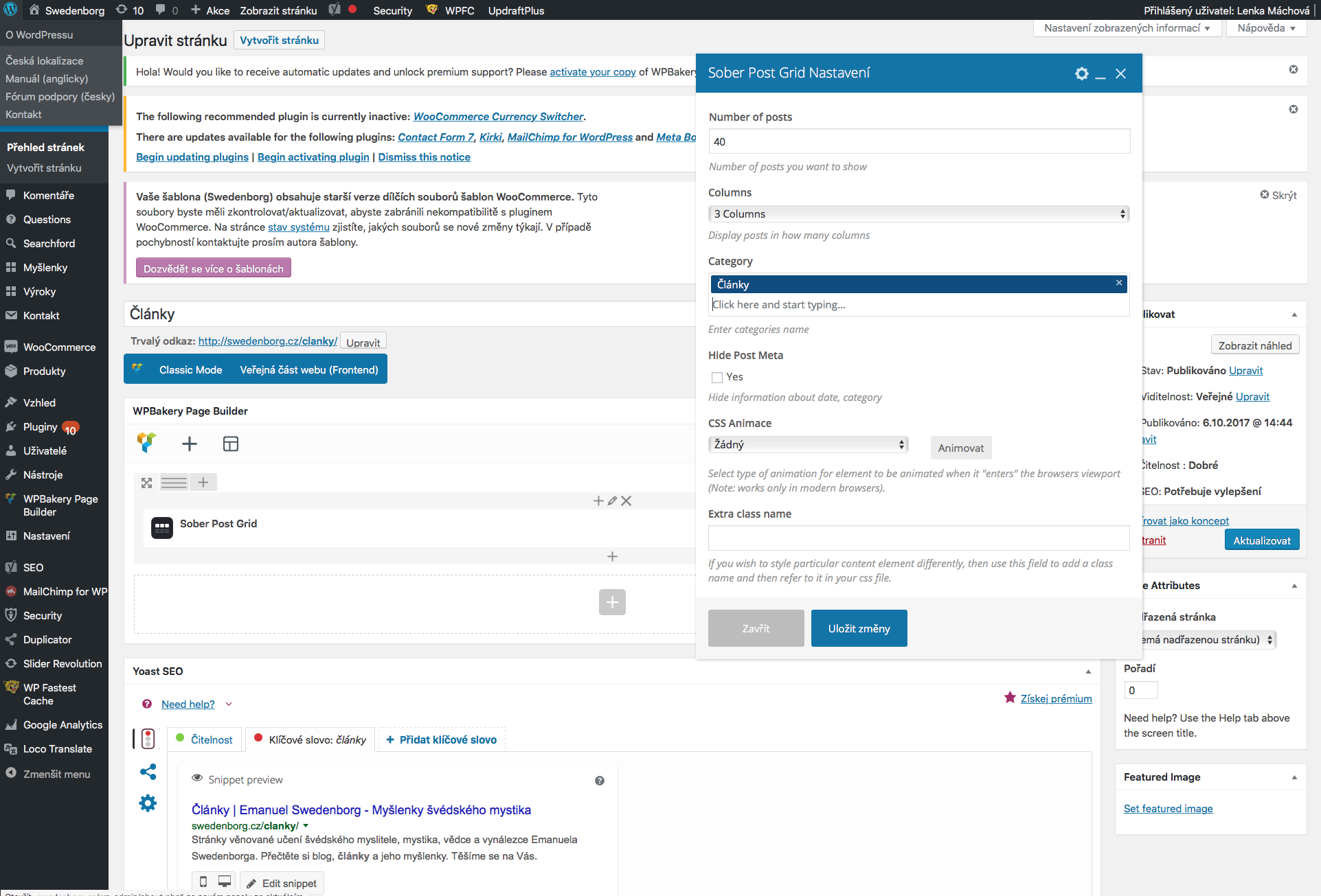The image size is (1321, 896).
Task: Click the row drag handle lines icon
Action: 174,483
